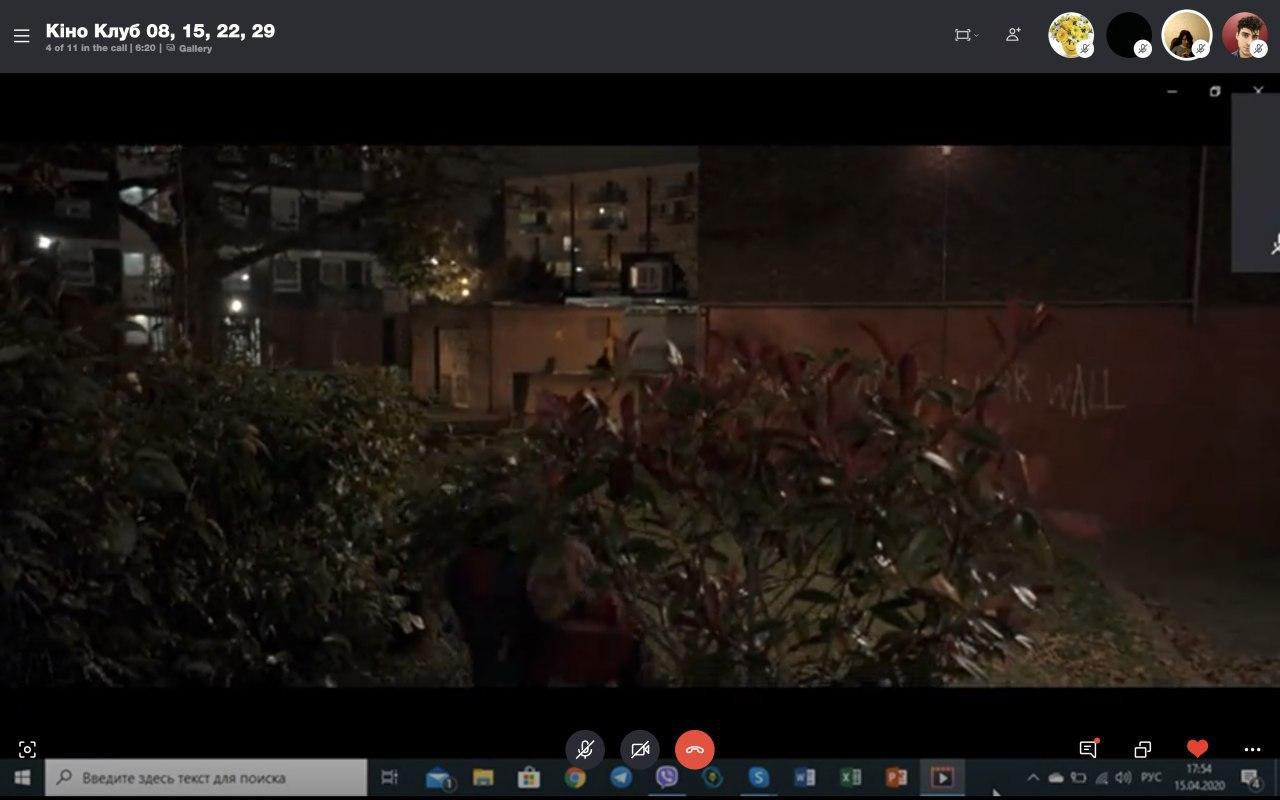Open the network tray icon
Viewport: 1280px width, 800px height.
coord(1101,777)
